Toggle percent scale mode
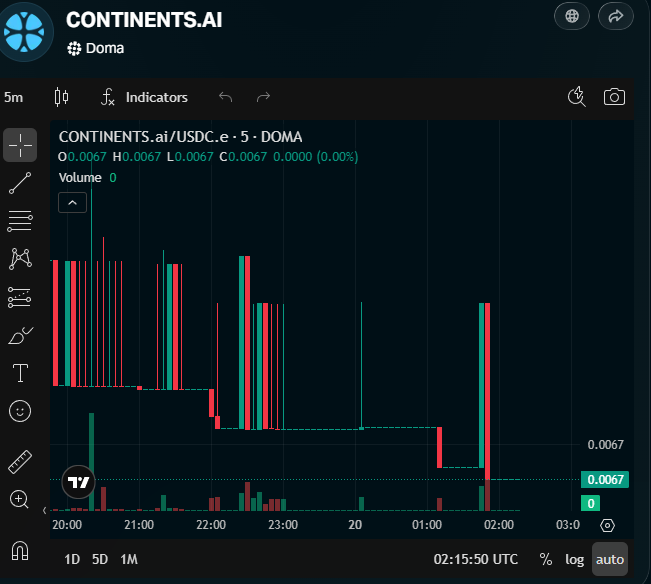This screenshot has width=651, height=584. 546,559
